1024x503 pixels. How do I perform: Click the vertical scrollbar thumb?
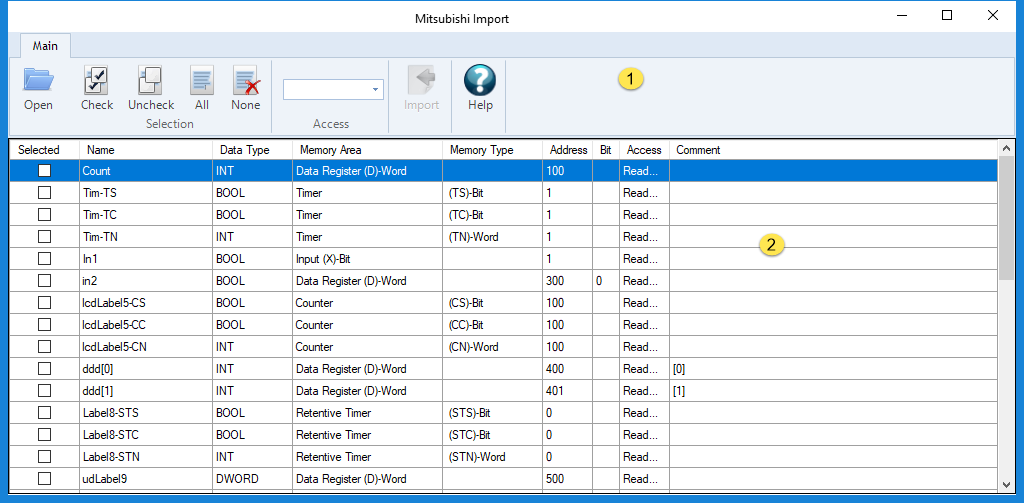(1006, 218)
